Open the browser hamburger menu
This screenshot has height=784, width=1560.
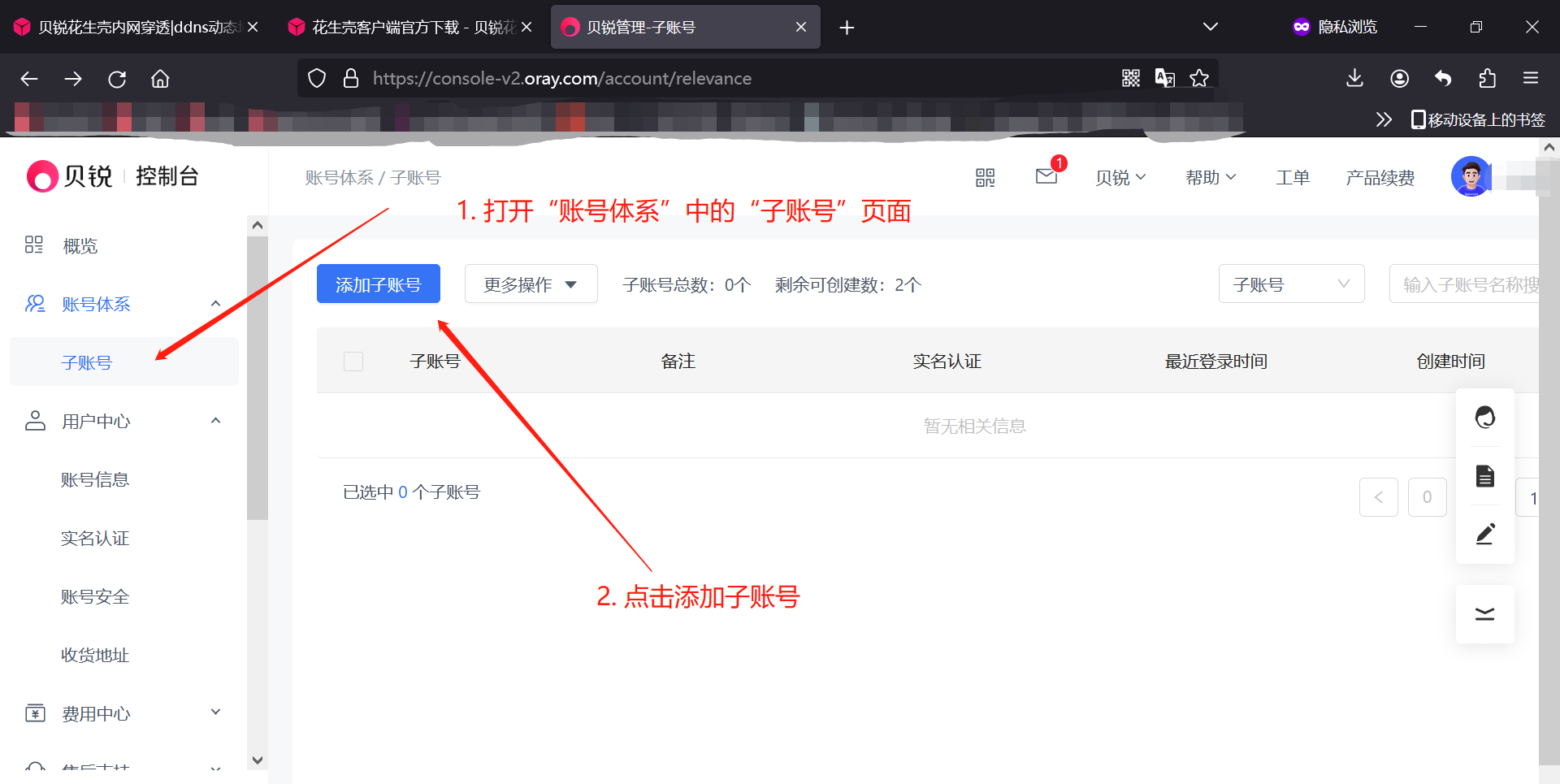(x=1531, y=78)
